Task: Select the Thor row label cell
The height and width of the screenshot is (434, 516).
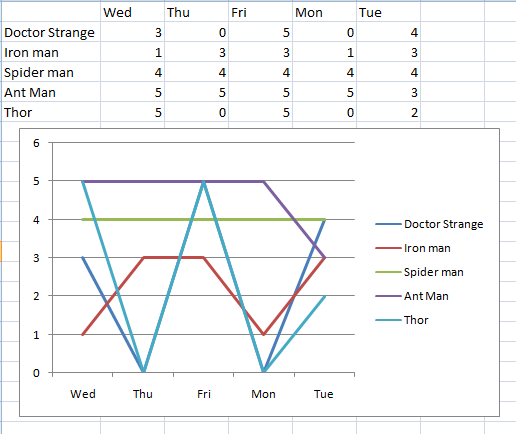Action: click(51, 112)
